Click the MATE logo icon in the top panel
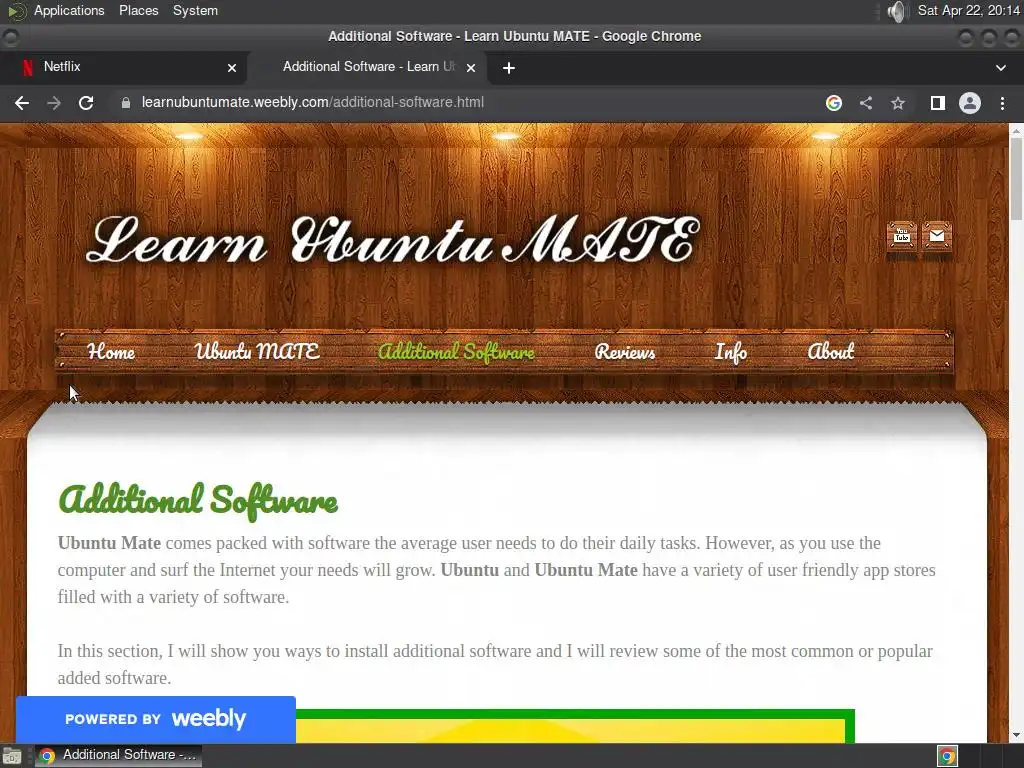 tap(17, 11)
